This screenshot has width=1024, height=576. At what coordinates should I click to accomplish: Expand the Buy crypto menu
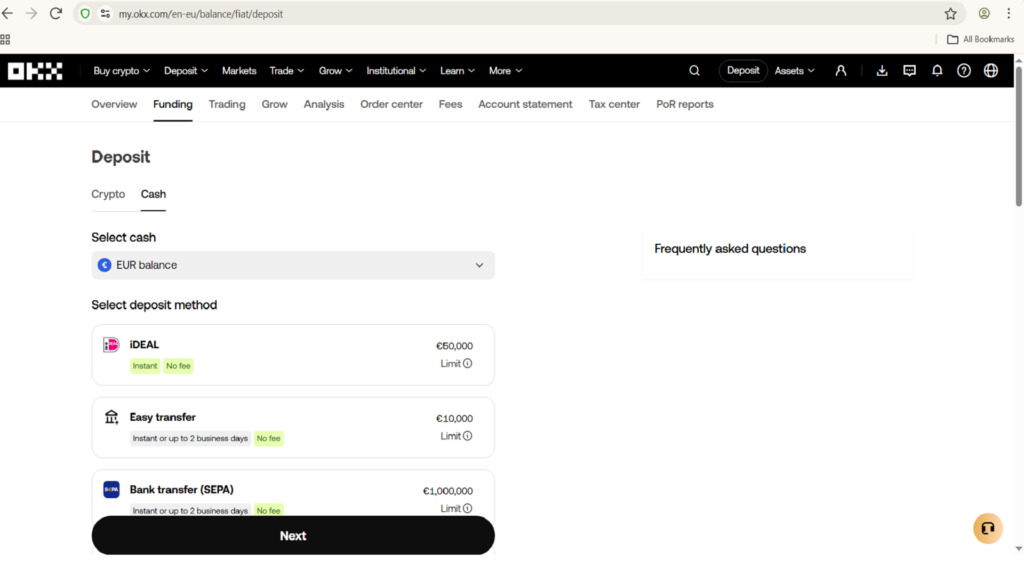(121, 71)
